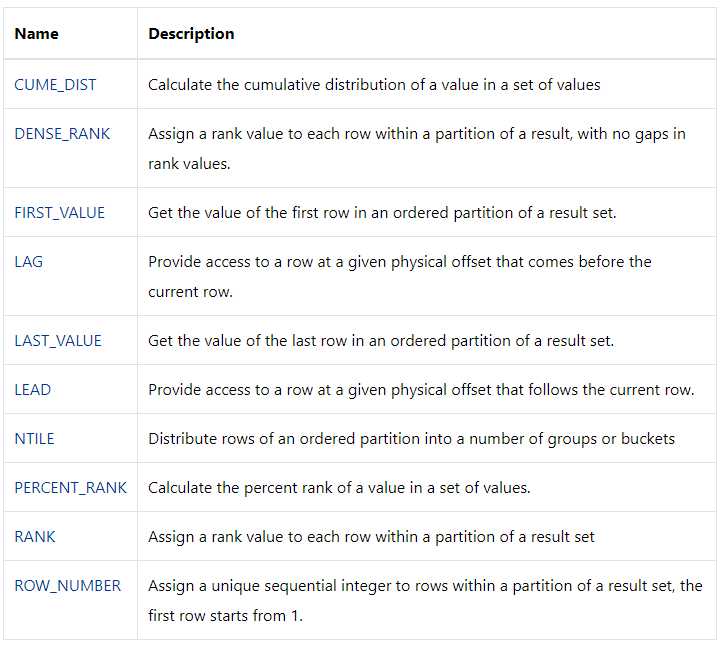Viewport: 722px width, 647px height.
Task: Open the CUME_DIST function link
Action: (55, 85)
